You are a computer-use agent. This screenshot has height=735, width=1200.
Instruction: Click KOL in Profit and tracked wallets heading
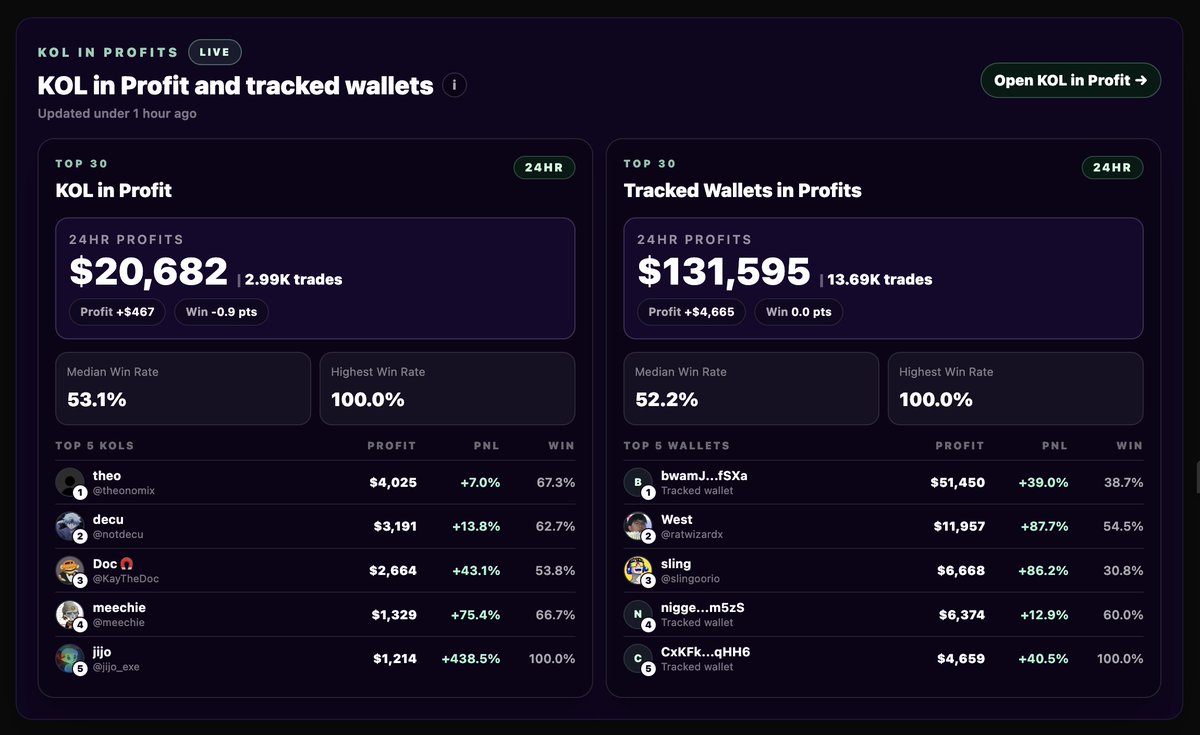click(x=235, y=86)
